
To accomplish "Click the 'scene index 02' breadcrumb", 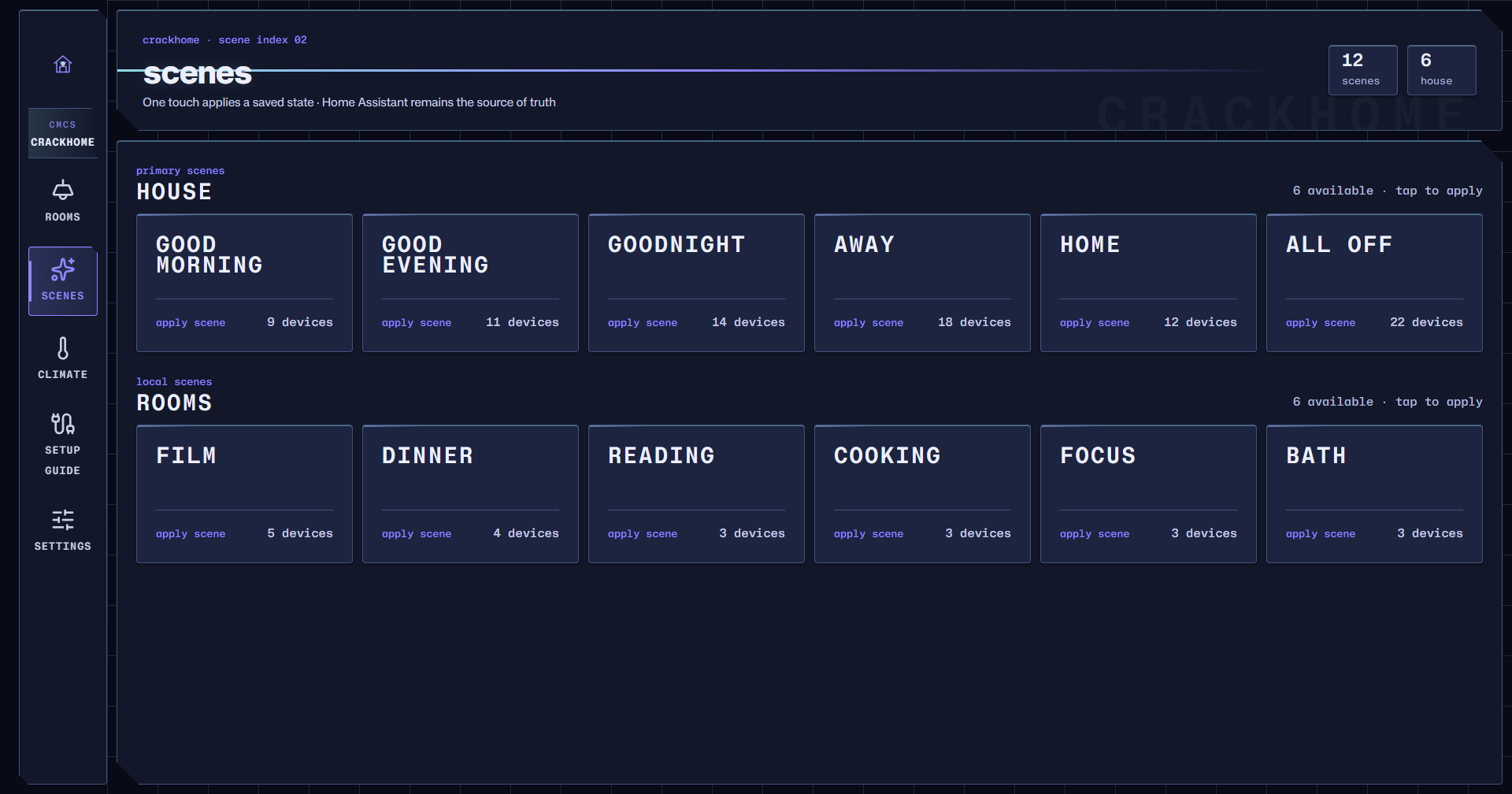I will (262, 40).
